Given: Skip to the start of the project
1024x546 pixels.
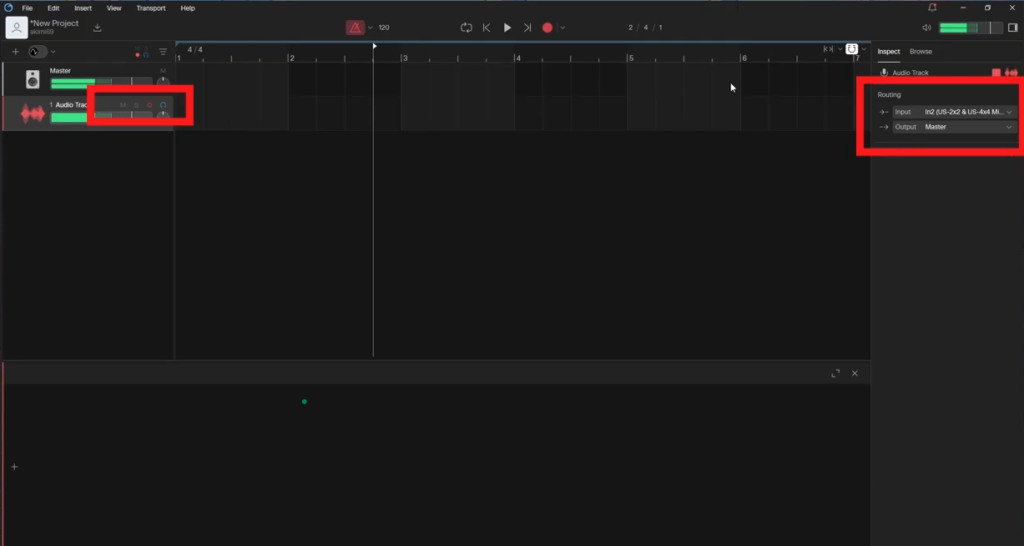Looking at the screenshot, I should click(486, 28).
